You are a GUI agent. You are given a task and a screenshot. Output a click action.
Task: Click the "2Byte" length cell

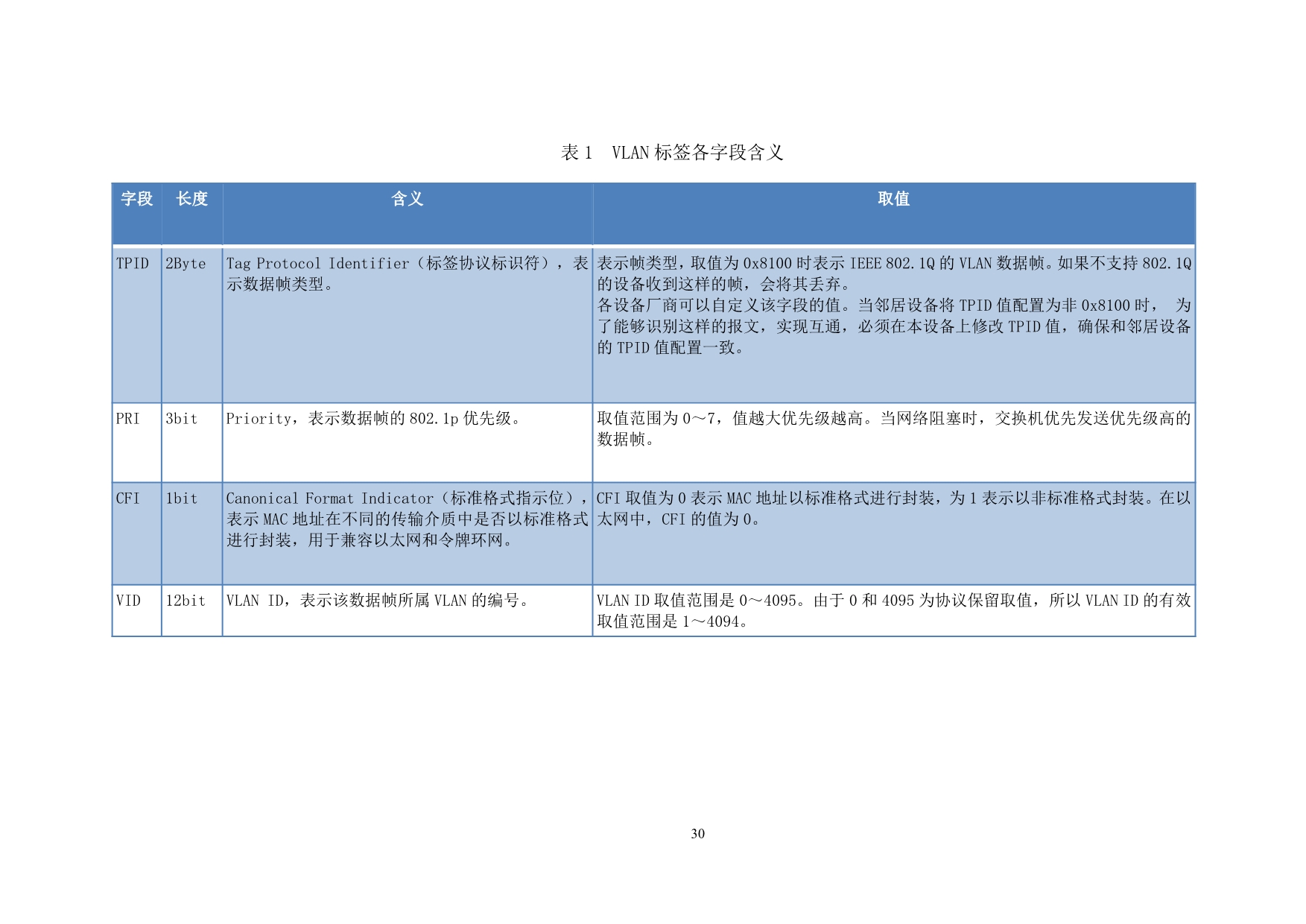pyautogui.click(x=186, y=264)
